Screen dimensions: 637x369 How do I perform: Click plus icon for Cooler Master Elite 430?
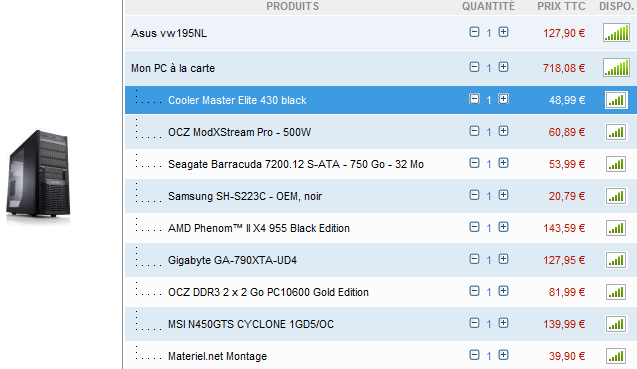[503, 99]
